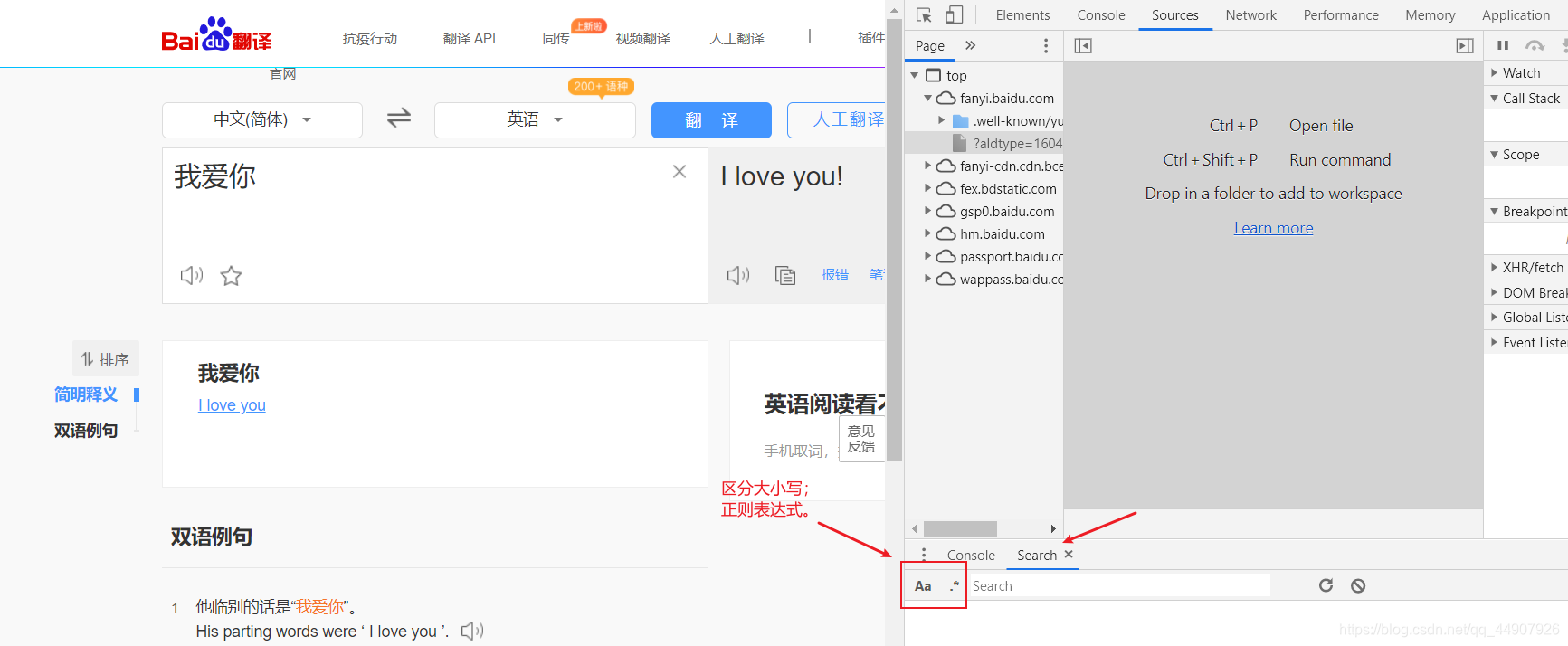Image resolution: width=1568 pixels, height=646 pixels.
Task: Pause script execution
Action: 1503,45
